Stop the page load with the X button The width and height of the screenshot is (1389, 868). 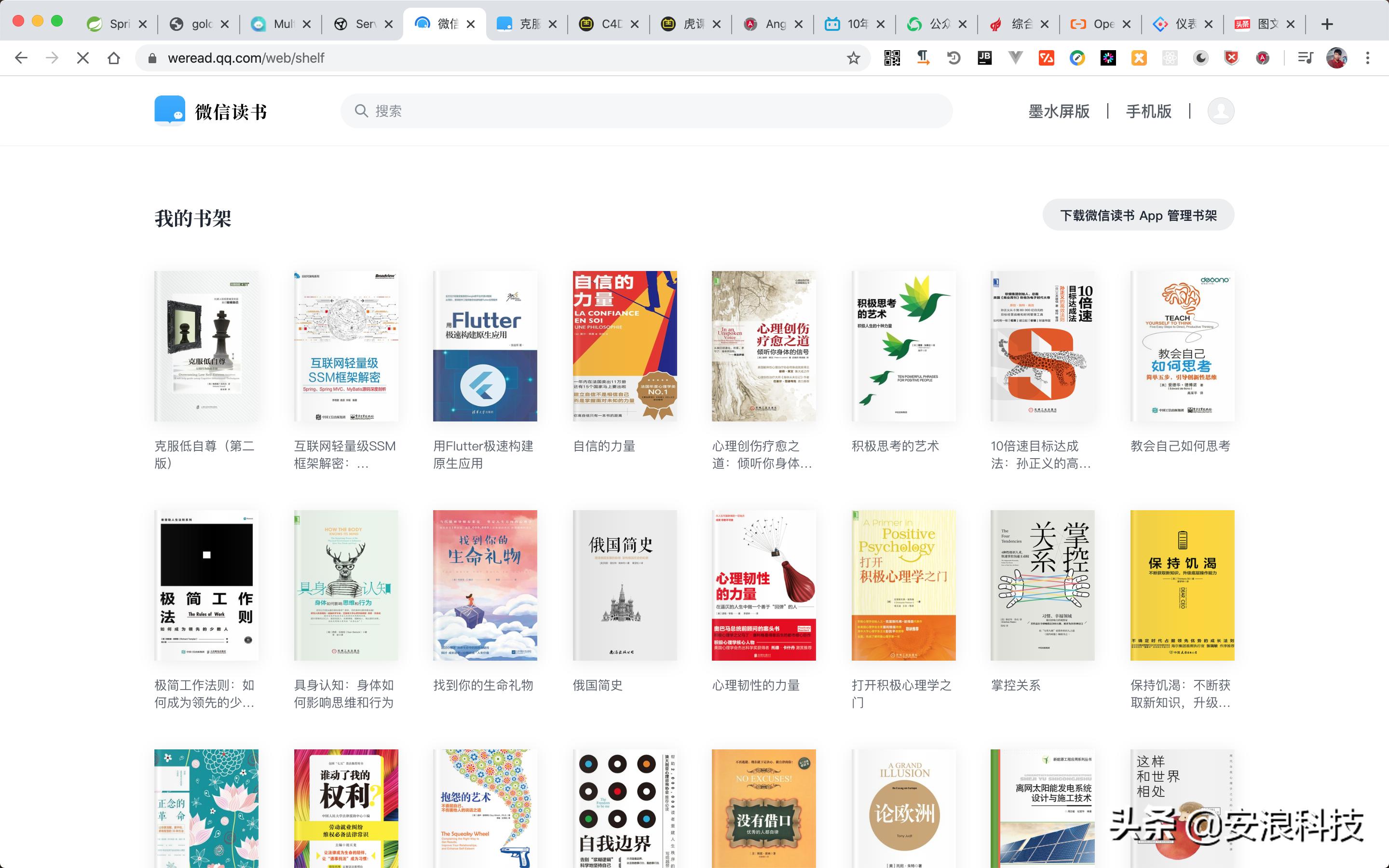click(82, 58)
